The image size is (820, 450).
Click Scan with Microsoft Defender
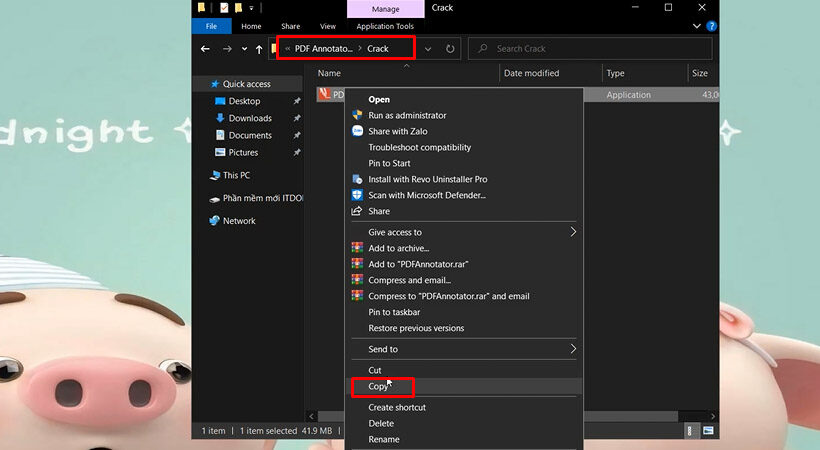[x=426, y=195]
